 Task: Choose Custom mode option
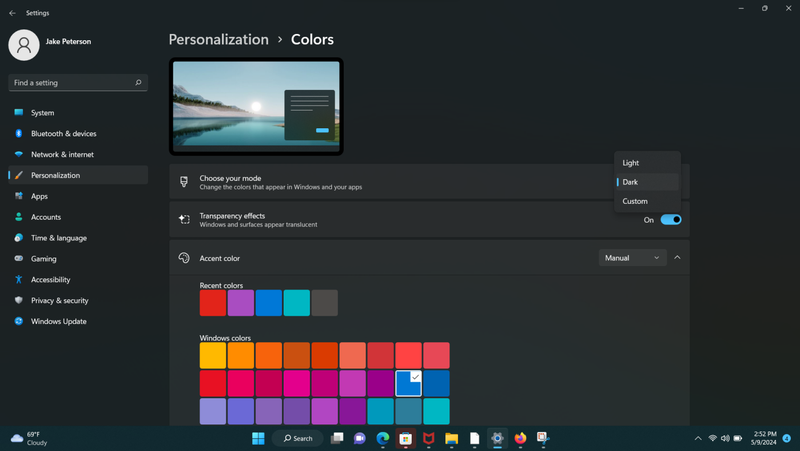point(635,201)
